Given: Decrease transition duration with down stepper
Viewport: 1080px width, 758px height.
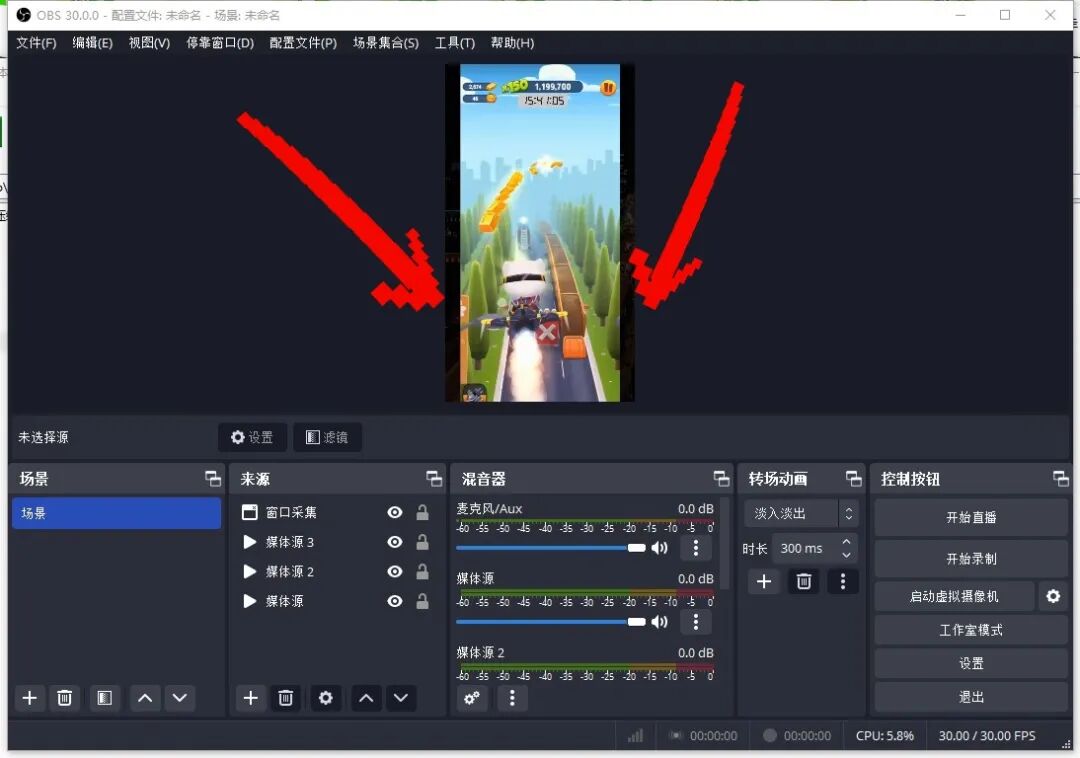Looking at the screenshot, I should click(847, 555).
